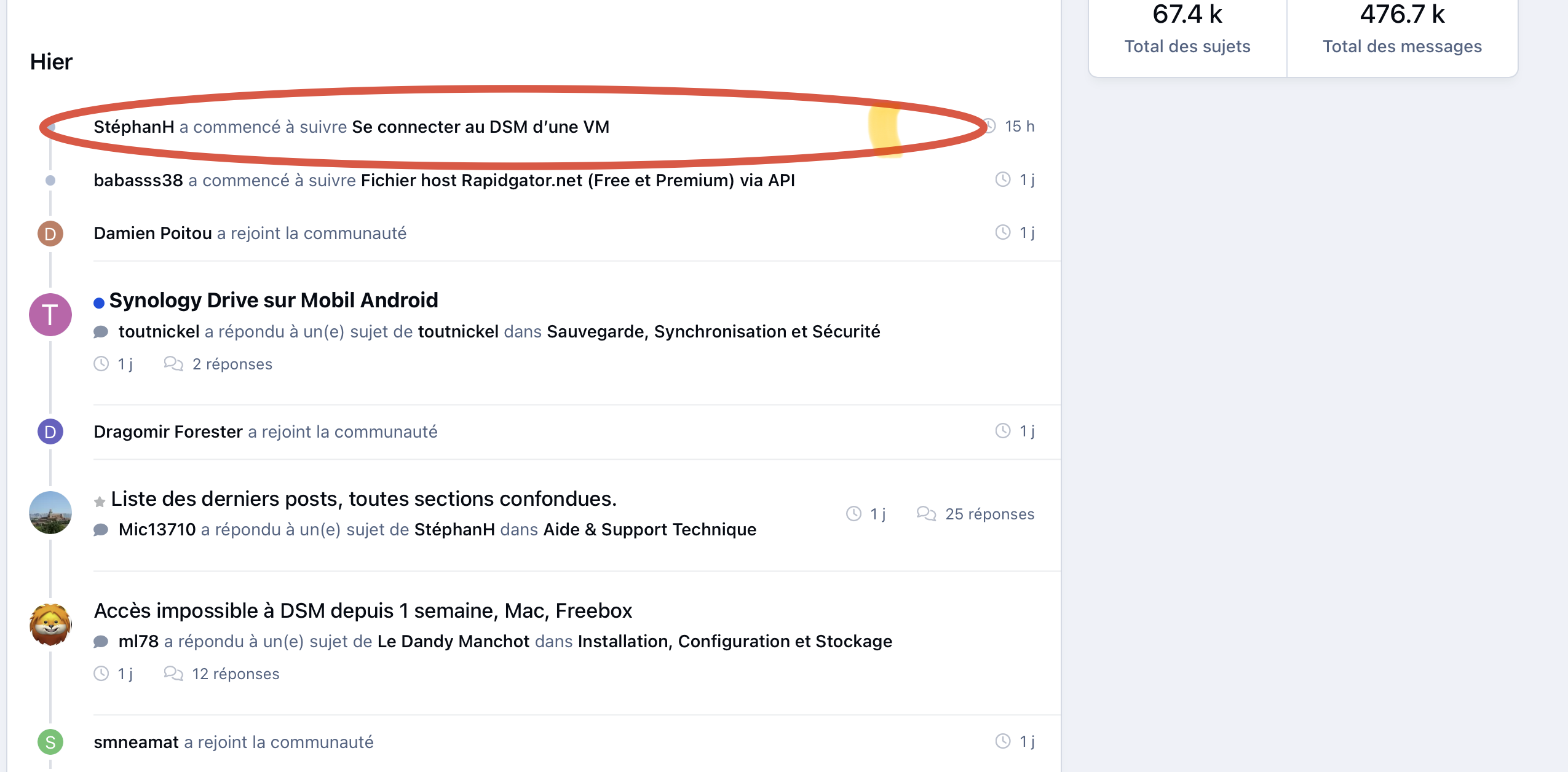Go to Sauvegarde, Synchronisation et Sécurité forum
Screen dimensions: 1568x772
(x=713, y=331)
